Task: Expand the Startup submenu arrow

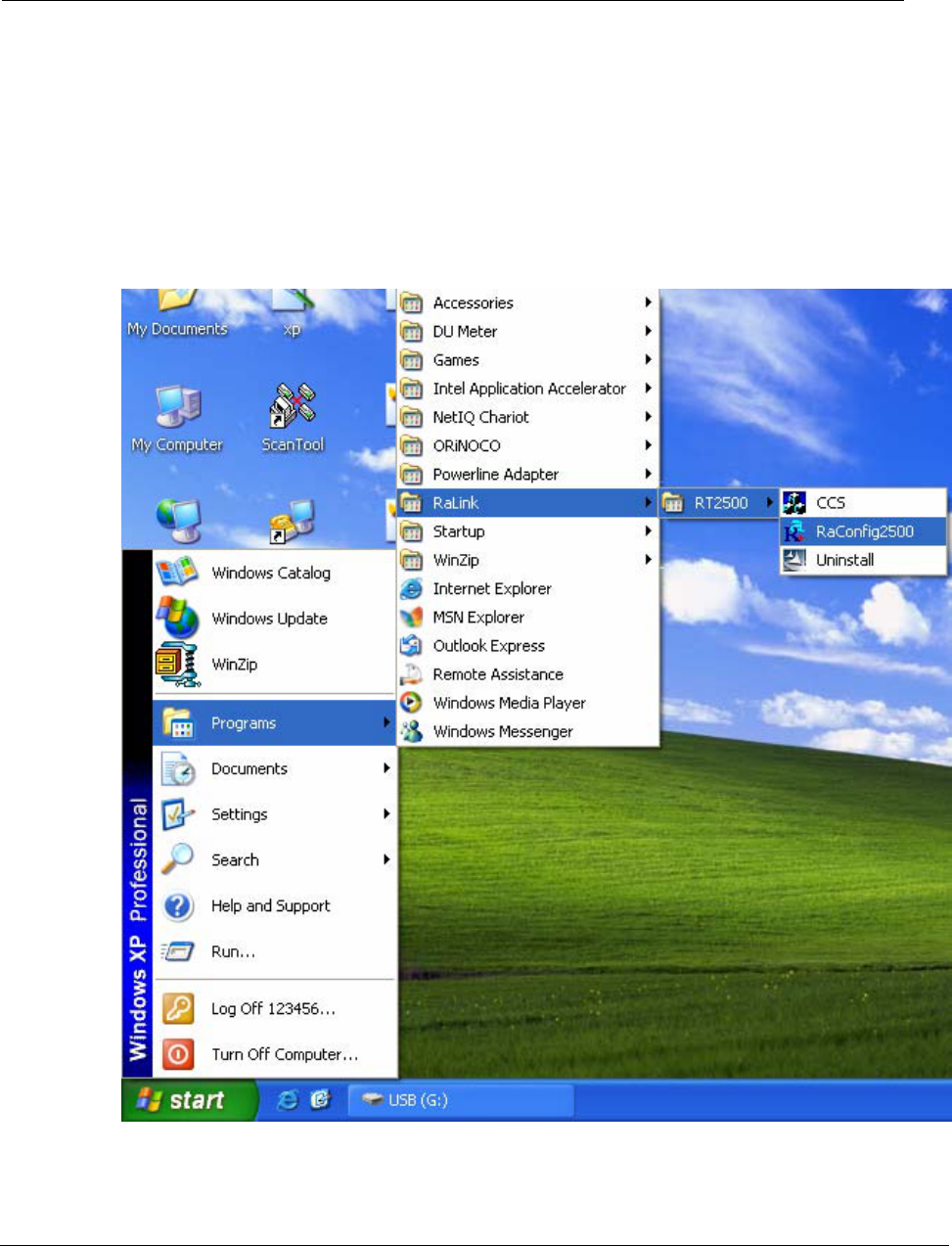Action: [648, 531]
